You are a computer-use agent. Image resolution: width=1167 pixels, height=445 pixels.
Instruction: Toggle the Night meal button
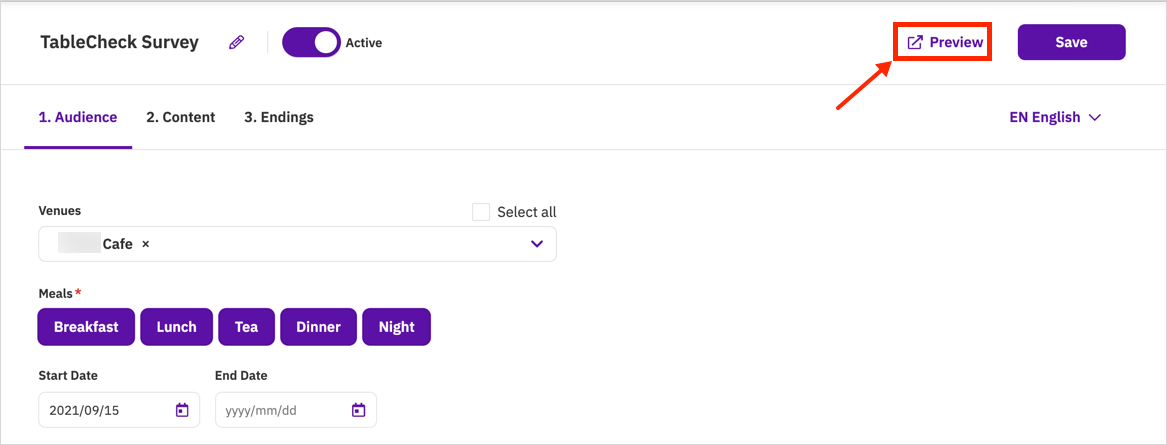click(397, 327)
